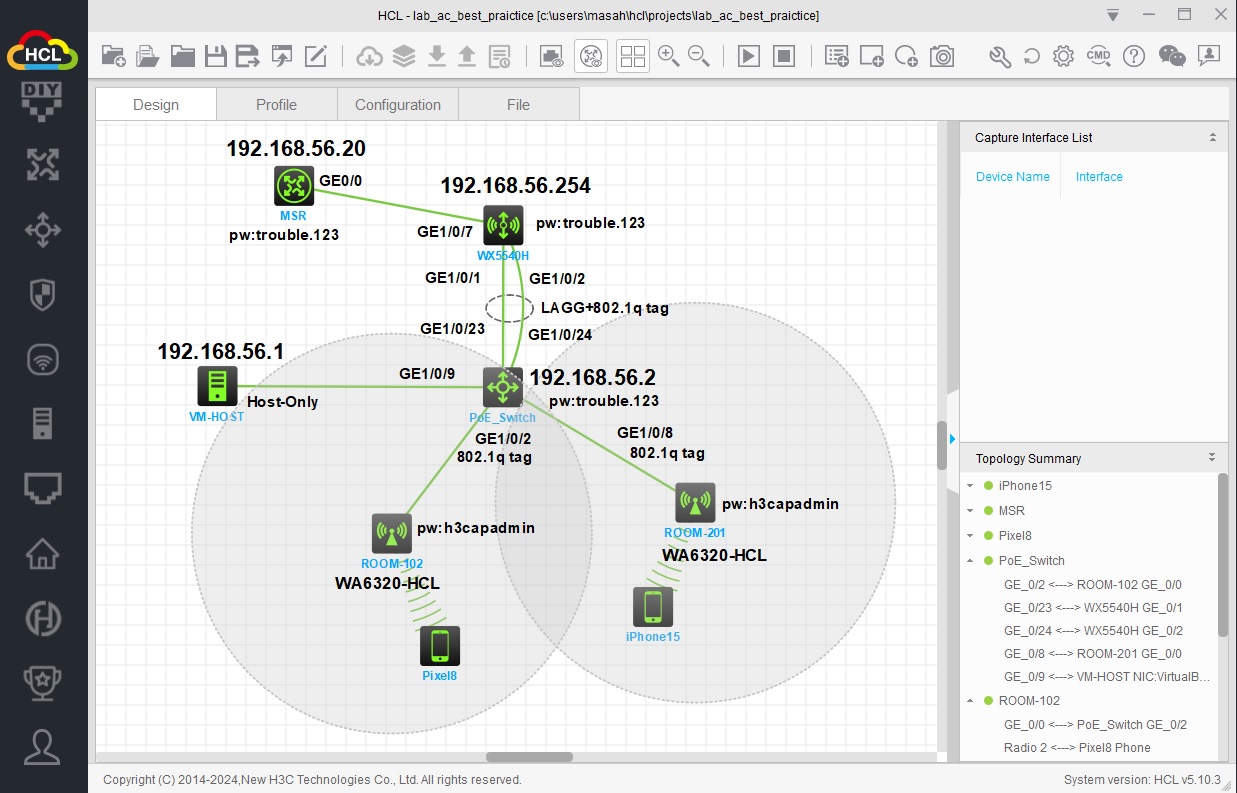Click the feedback person chat icon
Image resolution: width=1237 pixels, height=793 pixels.
pos(1208,56)
